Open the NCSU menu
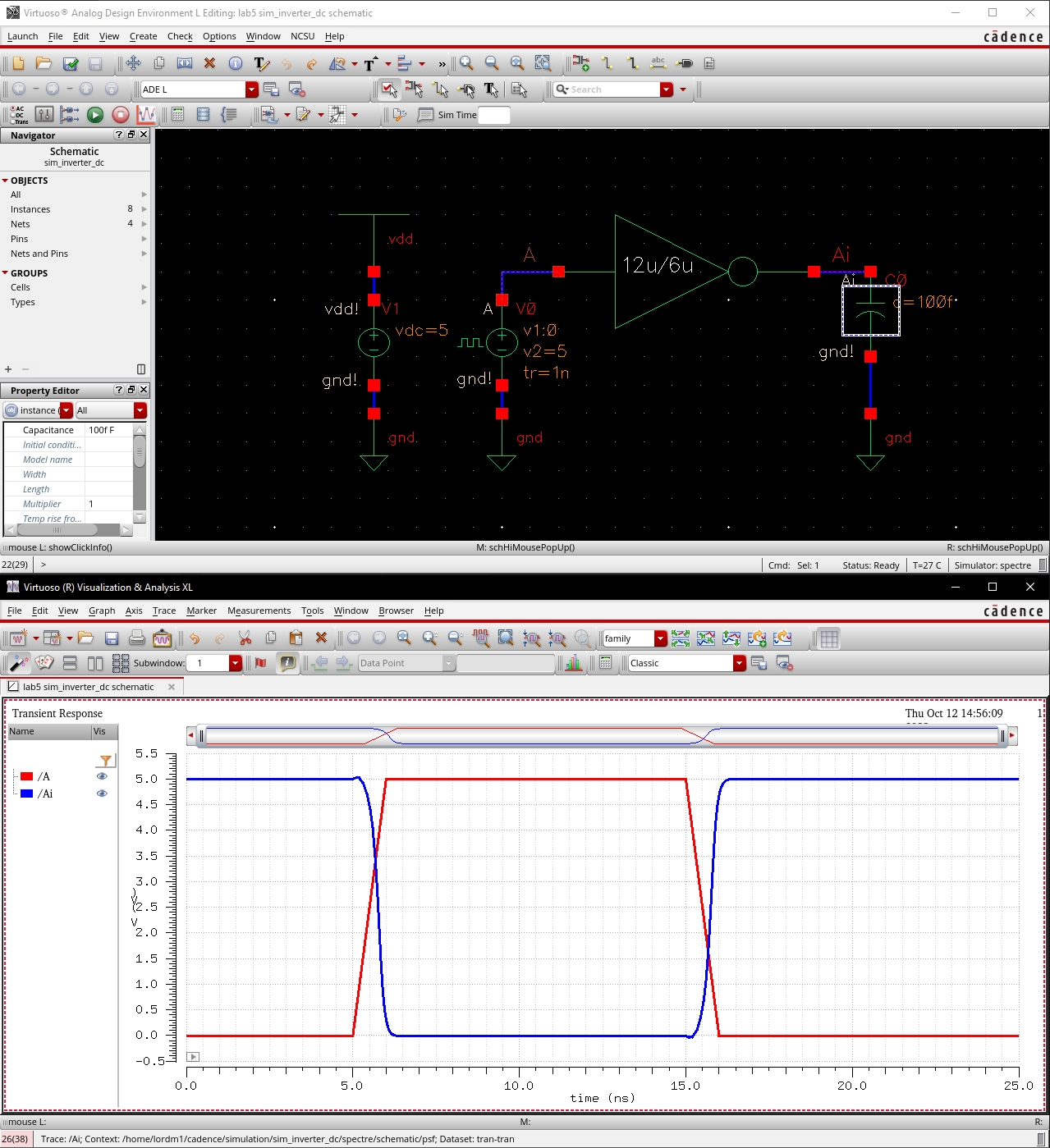This screenshot has height=1148, width=1050. [x=302, y=36]
